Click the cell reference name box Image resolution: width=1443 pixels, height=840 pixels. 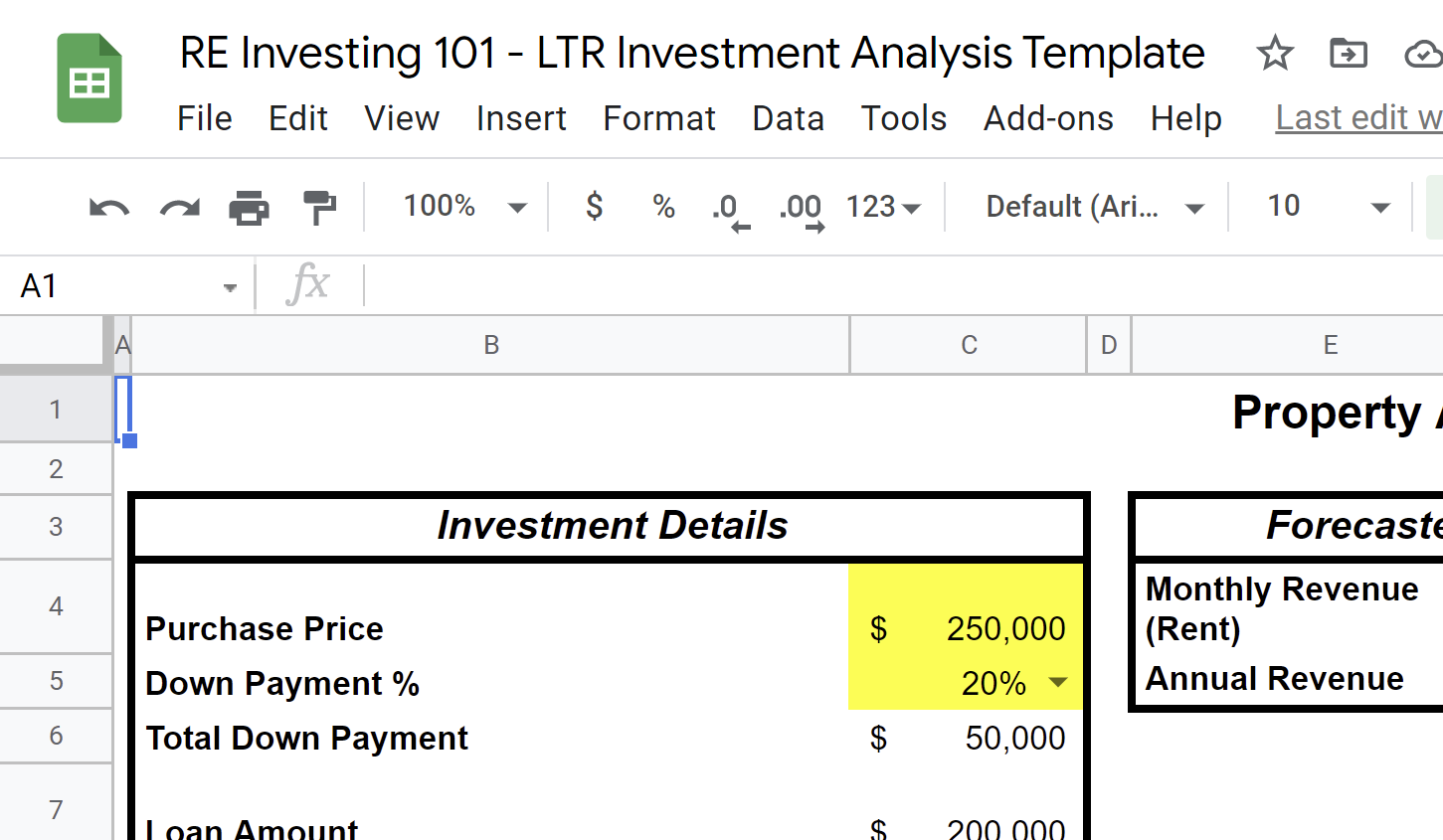coord(126,286)
